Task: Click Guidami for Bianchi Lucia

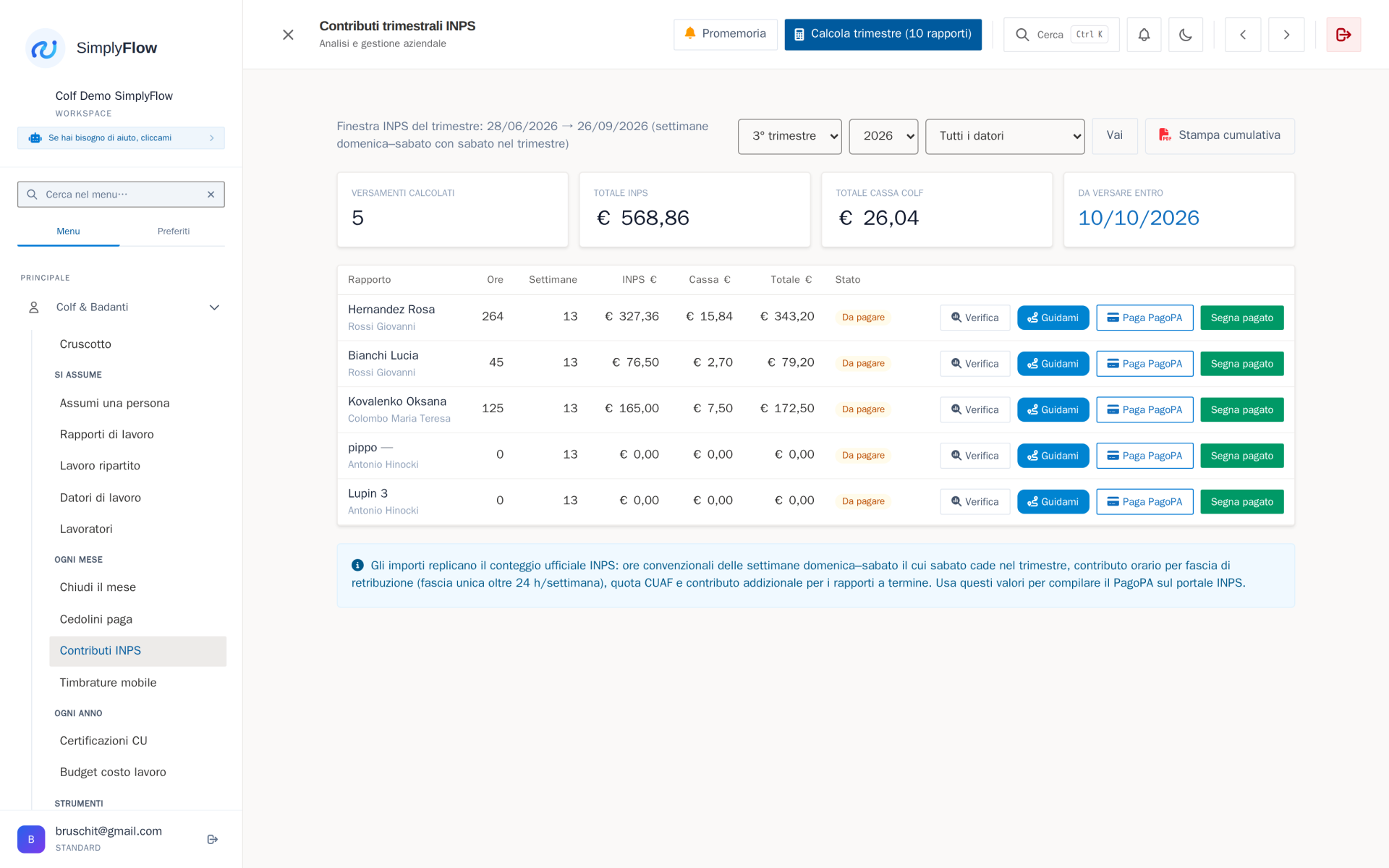Action: point(1053,364)
